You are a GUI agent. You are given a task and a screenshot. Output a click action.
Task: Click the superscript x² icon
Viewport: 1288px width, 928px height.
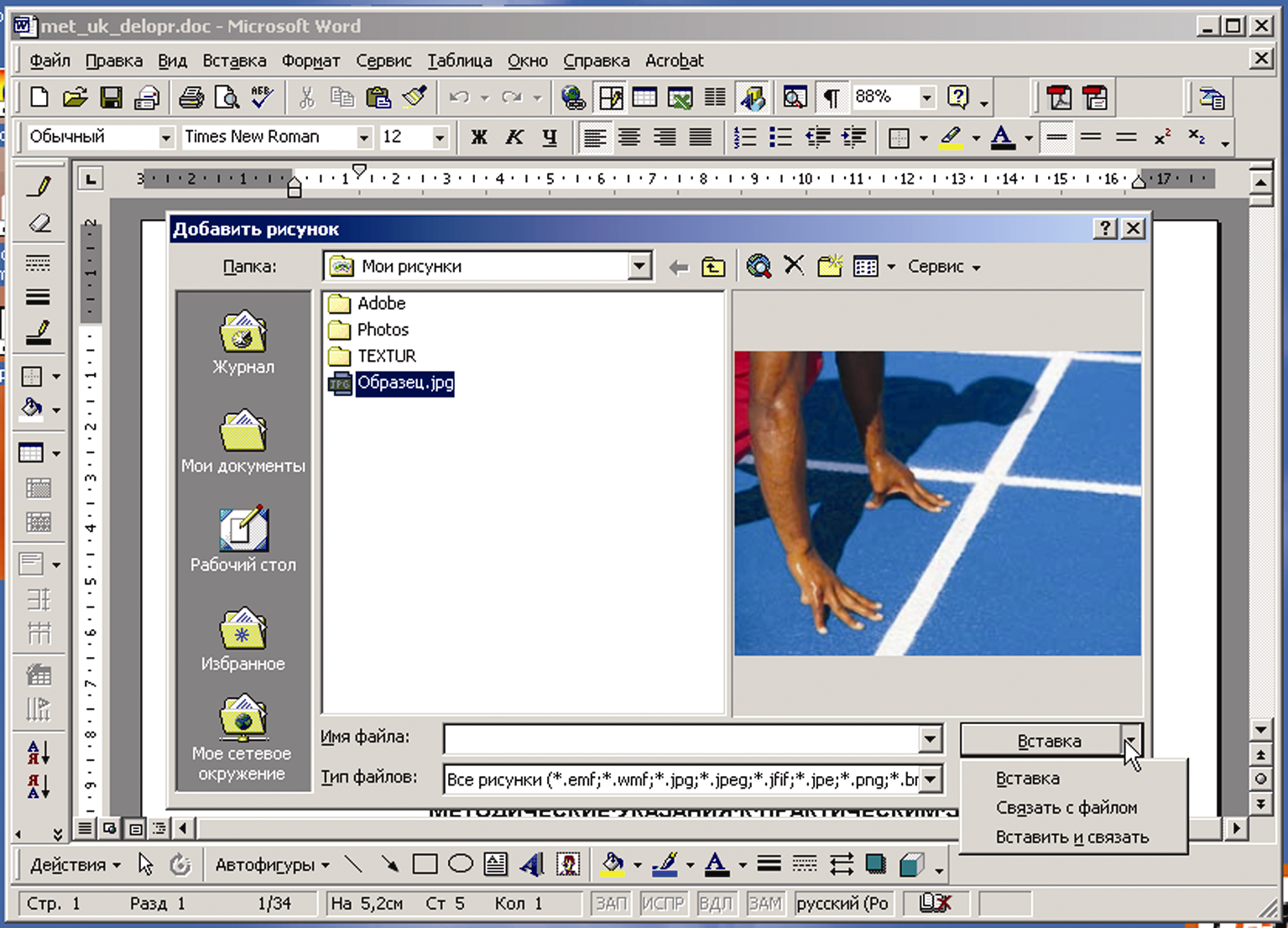1162,137
